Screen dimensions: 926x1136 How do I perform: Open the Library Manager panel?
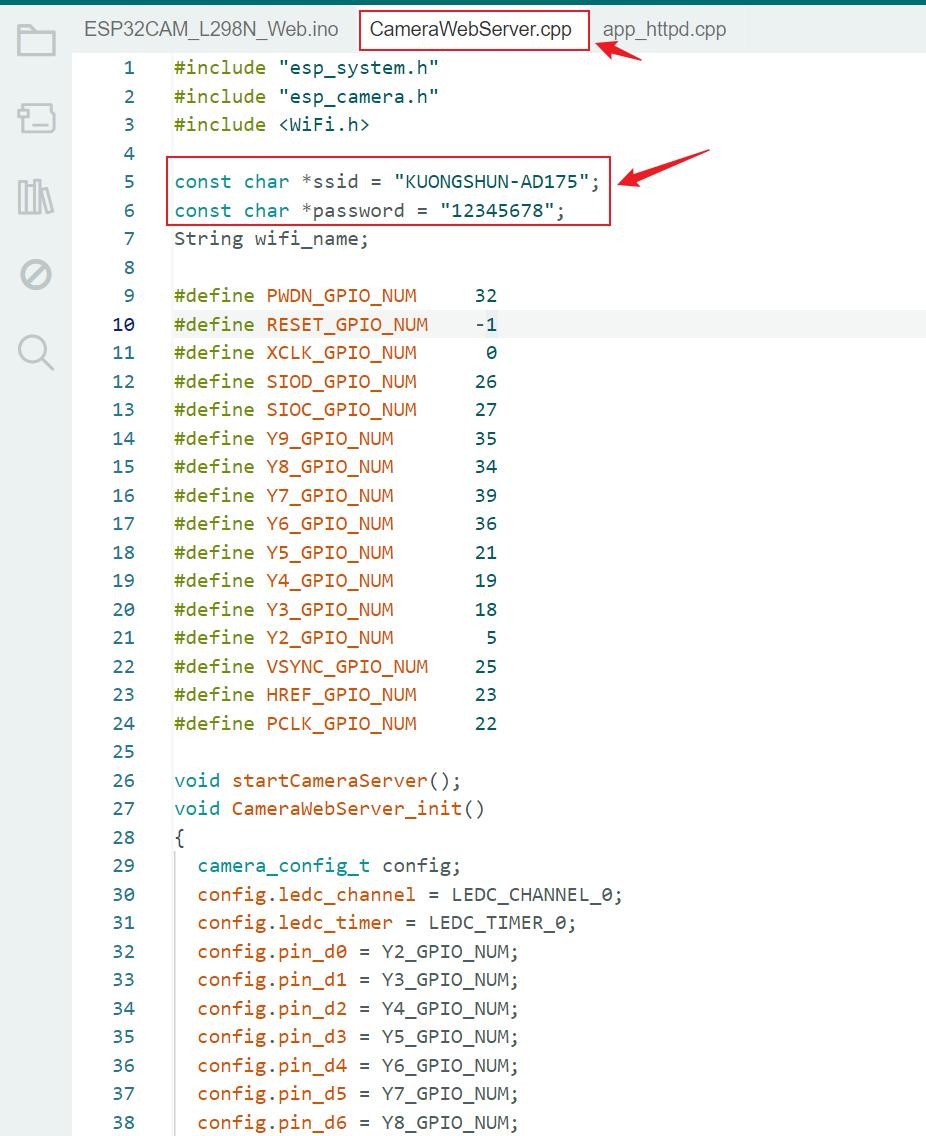coord(36,196)
